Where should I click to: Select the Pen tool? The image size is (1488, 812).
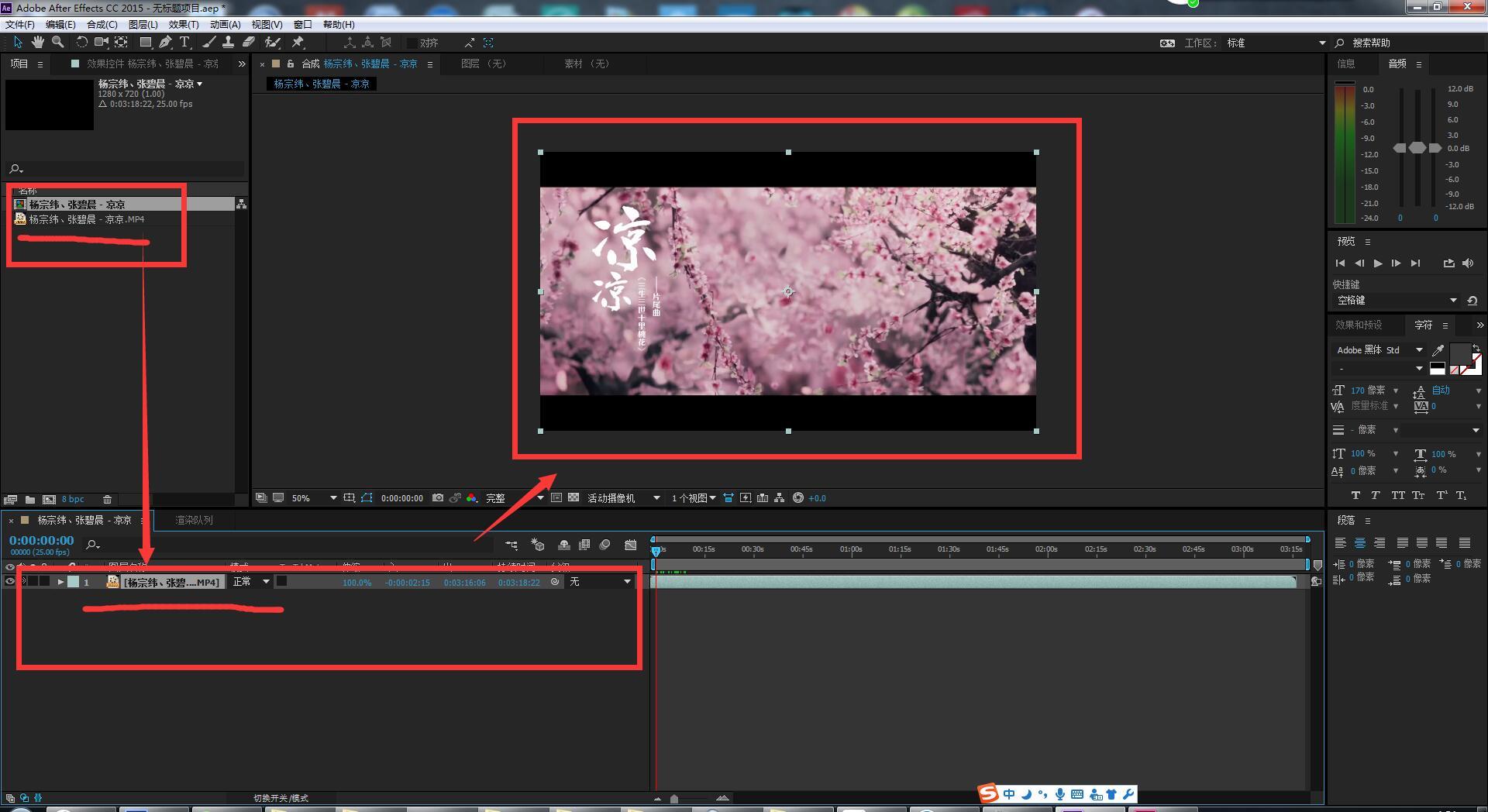(165, 43)
